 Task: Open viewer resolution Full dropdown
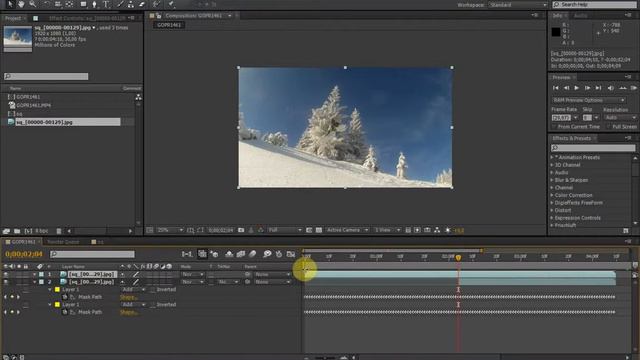[x=285, y=230]
